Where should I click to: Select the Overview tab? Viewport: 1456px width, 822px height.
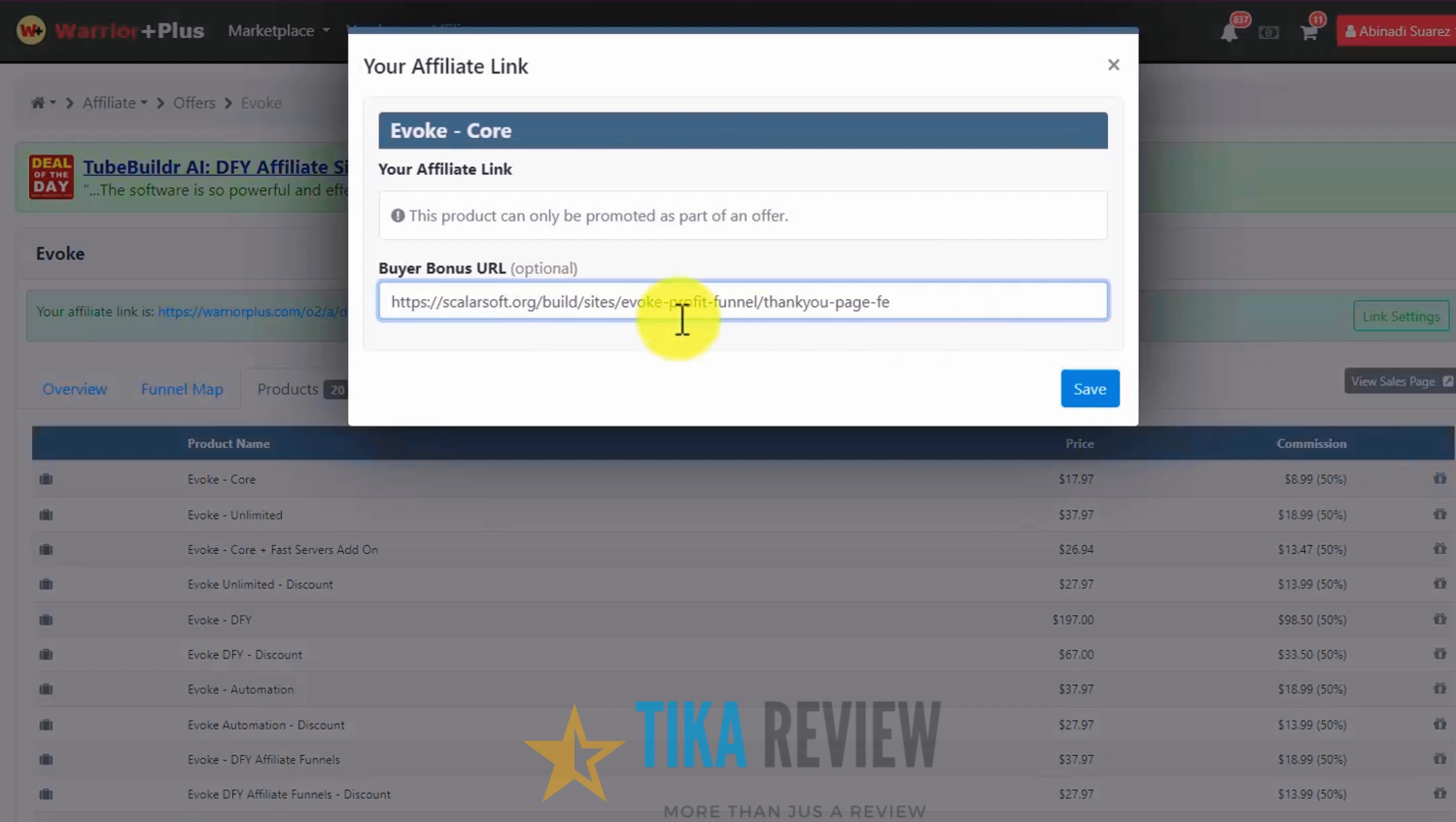click(74, 389)
